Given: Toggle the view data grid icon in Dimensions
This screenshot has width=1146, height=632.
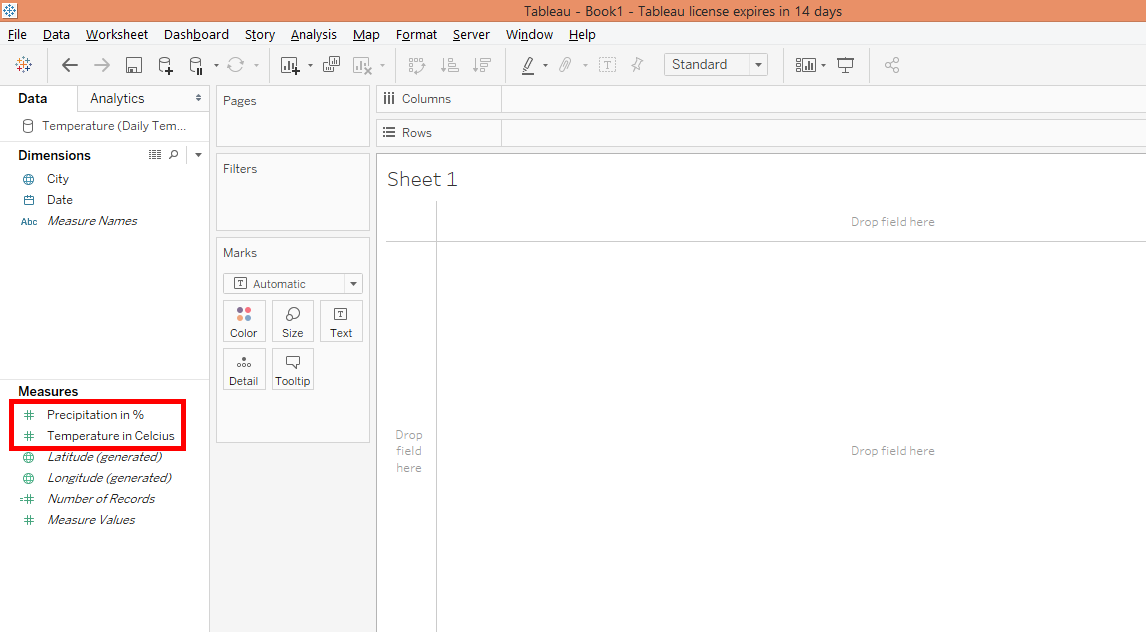Looking at the screenshot, I should 155,155.
